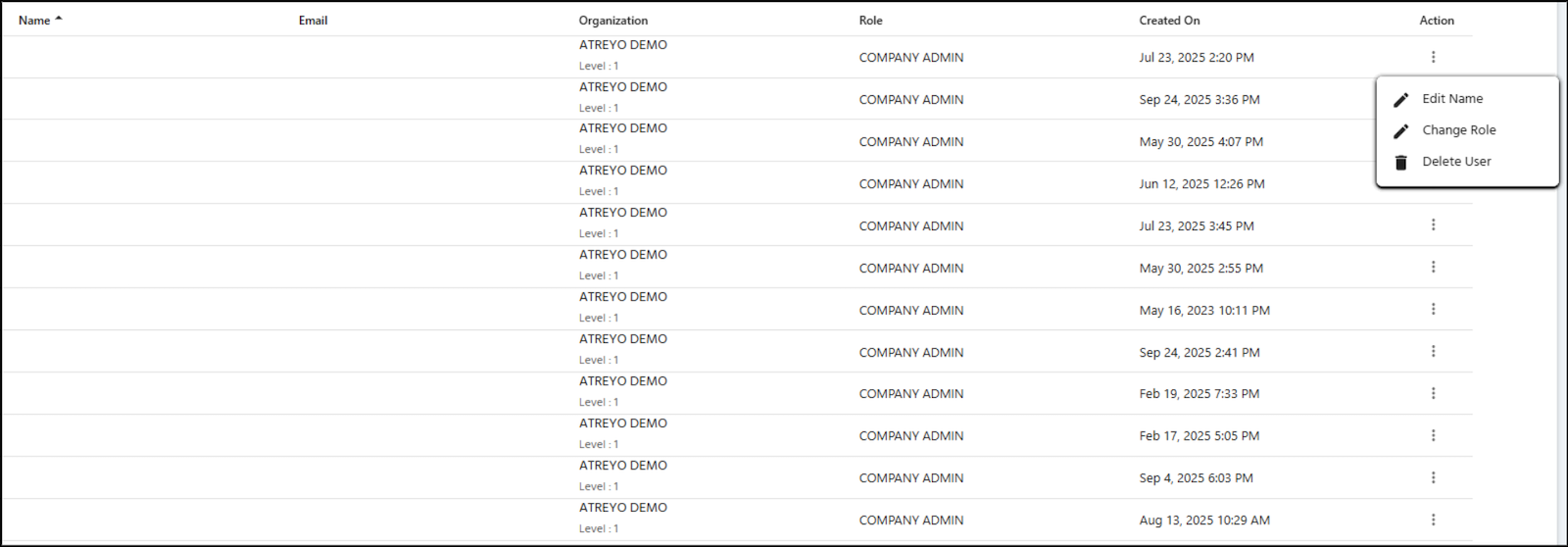The image size is (1568, 547).
Task: Open row actions for Feb 19, 2025 entry
Action: click(1433, 394)
